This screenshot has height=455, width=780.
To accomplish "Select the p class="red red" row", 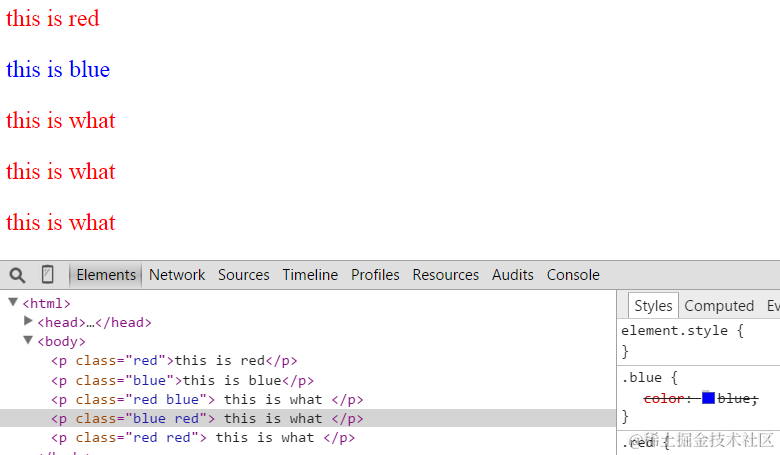I will coord(203,438).
